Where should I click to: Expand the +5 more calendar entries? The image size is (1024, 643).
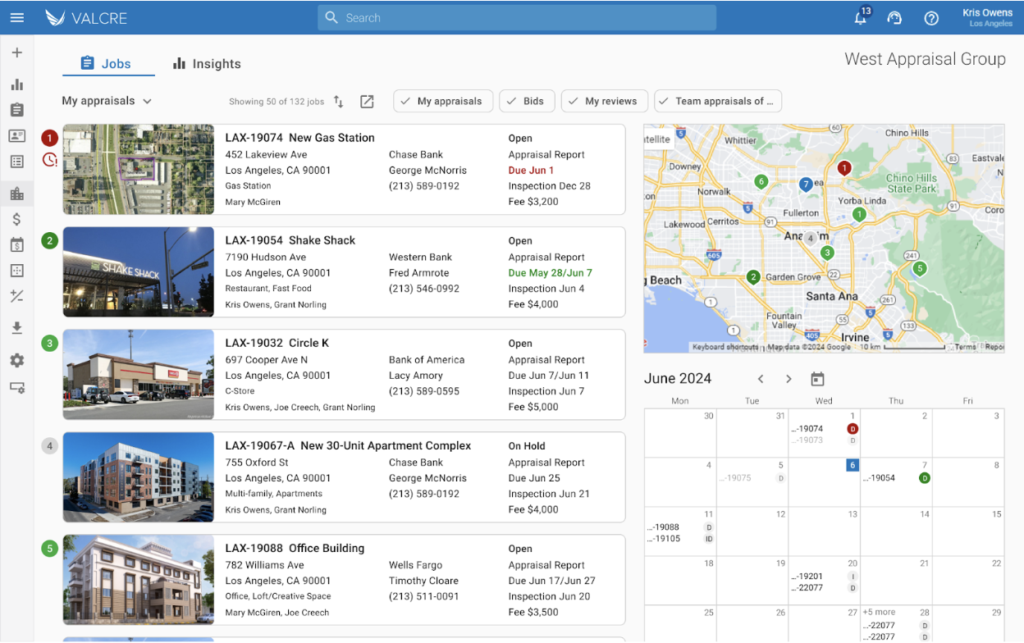(x=879, y=612)
